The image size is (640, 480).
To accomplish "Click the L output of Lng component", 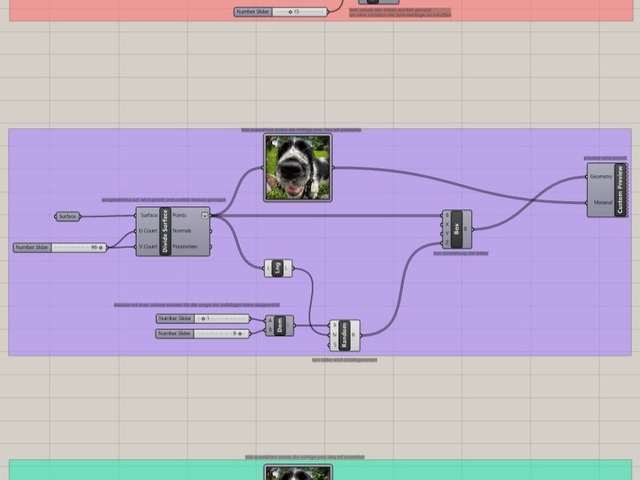I will point(287,268).
